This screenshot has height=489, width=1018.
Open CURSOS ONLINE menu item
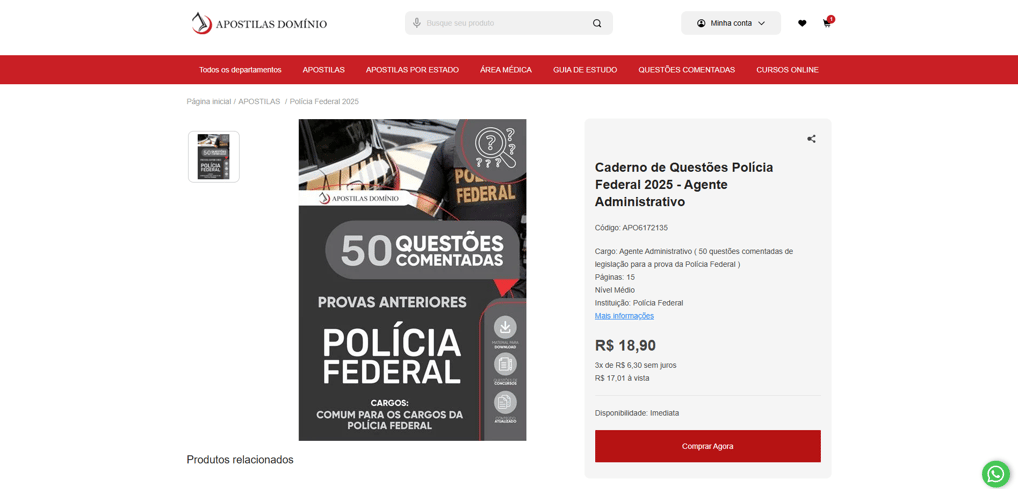click(x=787, y=70)
